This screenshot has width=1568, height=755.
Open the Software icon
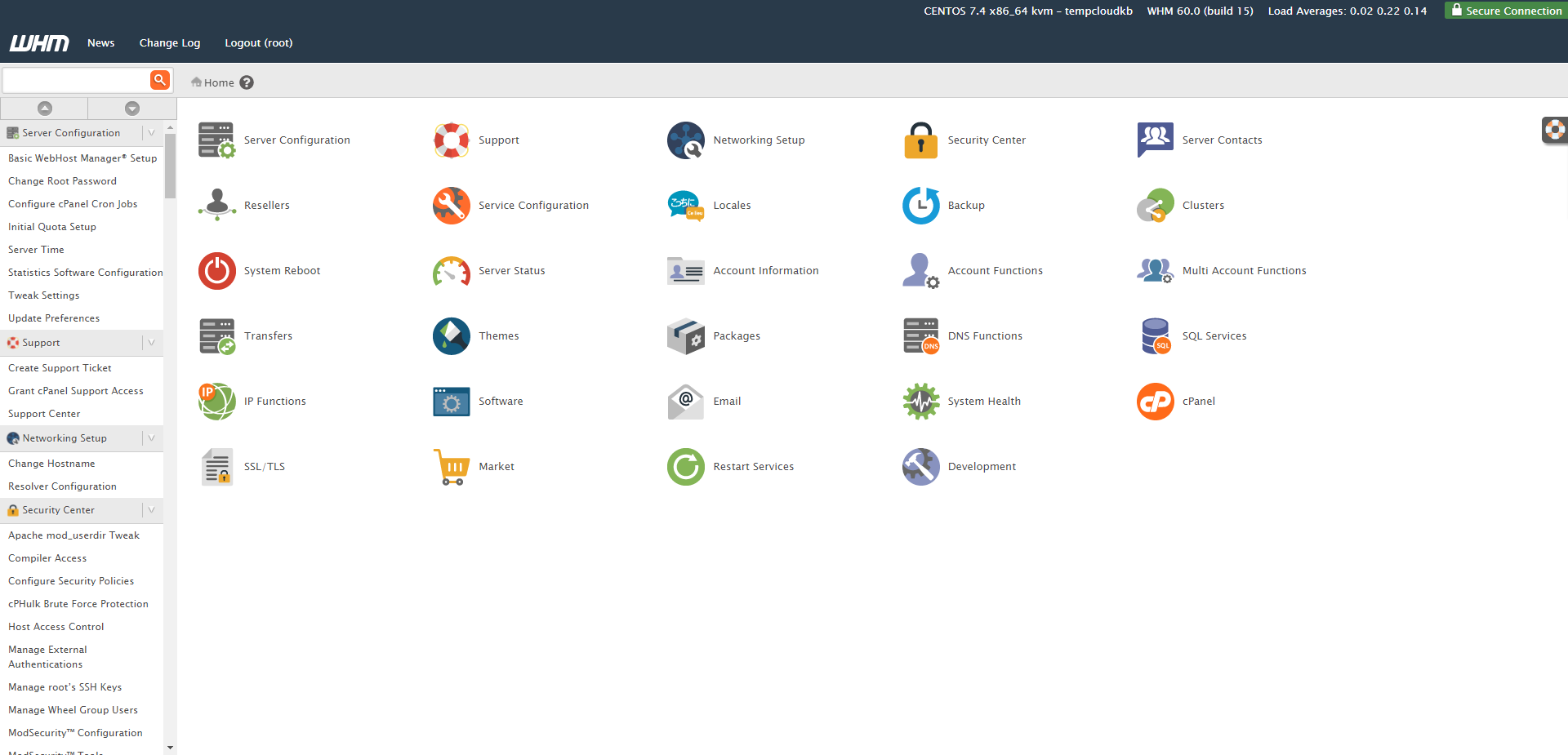451,402
